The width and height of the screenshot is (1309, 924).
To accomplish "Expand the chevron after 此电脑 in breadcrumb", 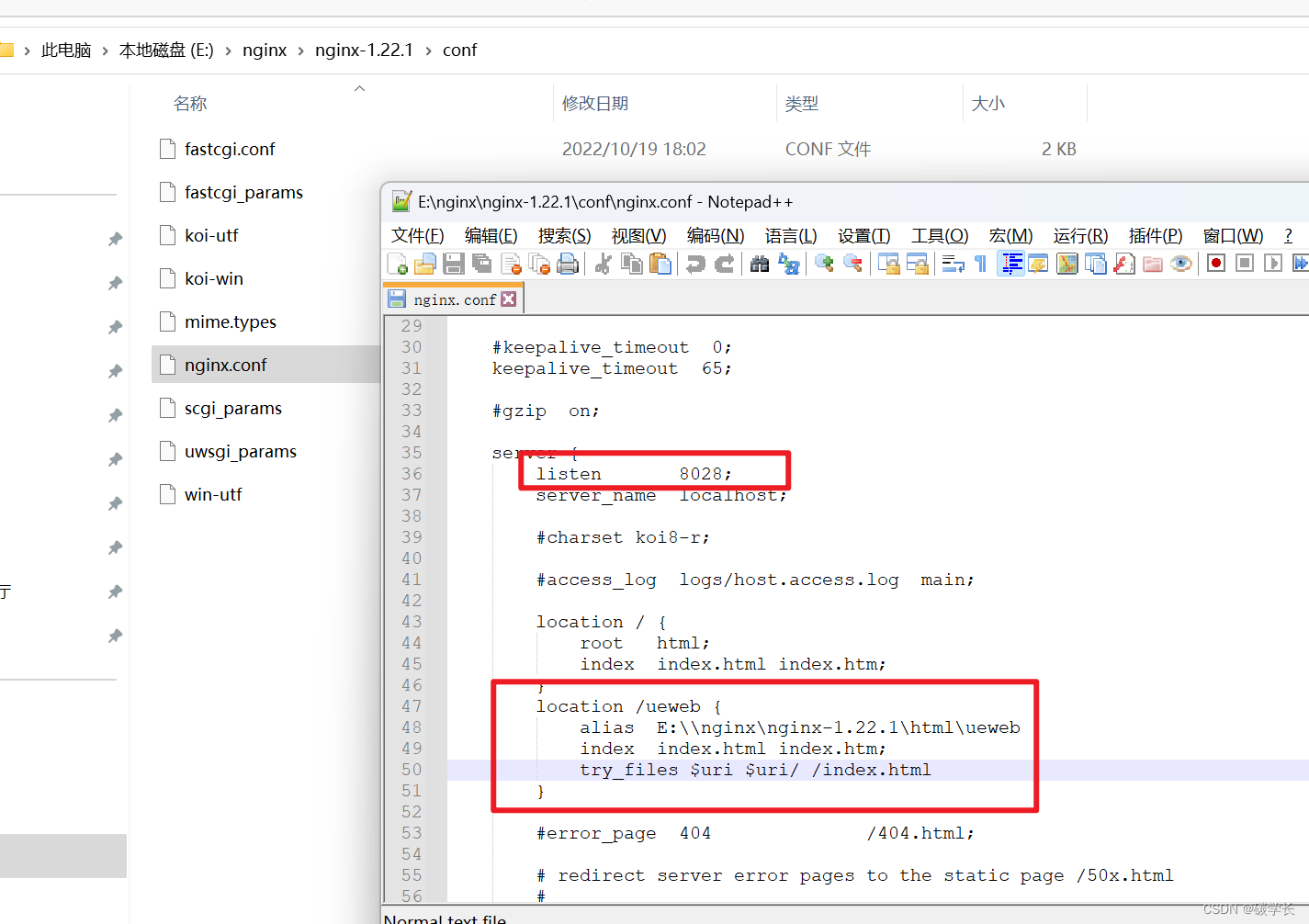I will (105, 51).
